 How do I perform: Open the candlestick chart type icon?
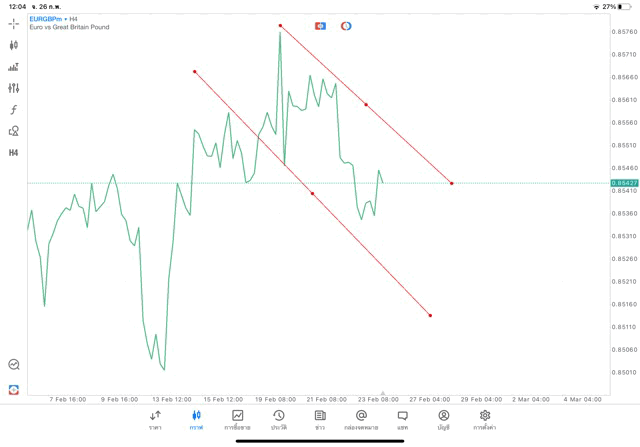coord(13,45)
